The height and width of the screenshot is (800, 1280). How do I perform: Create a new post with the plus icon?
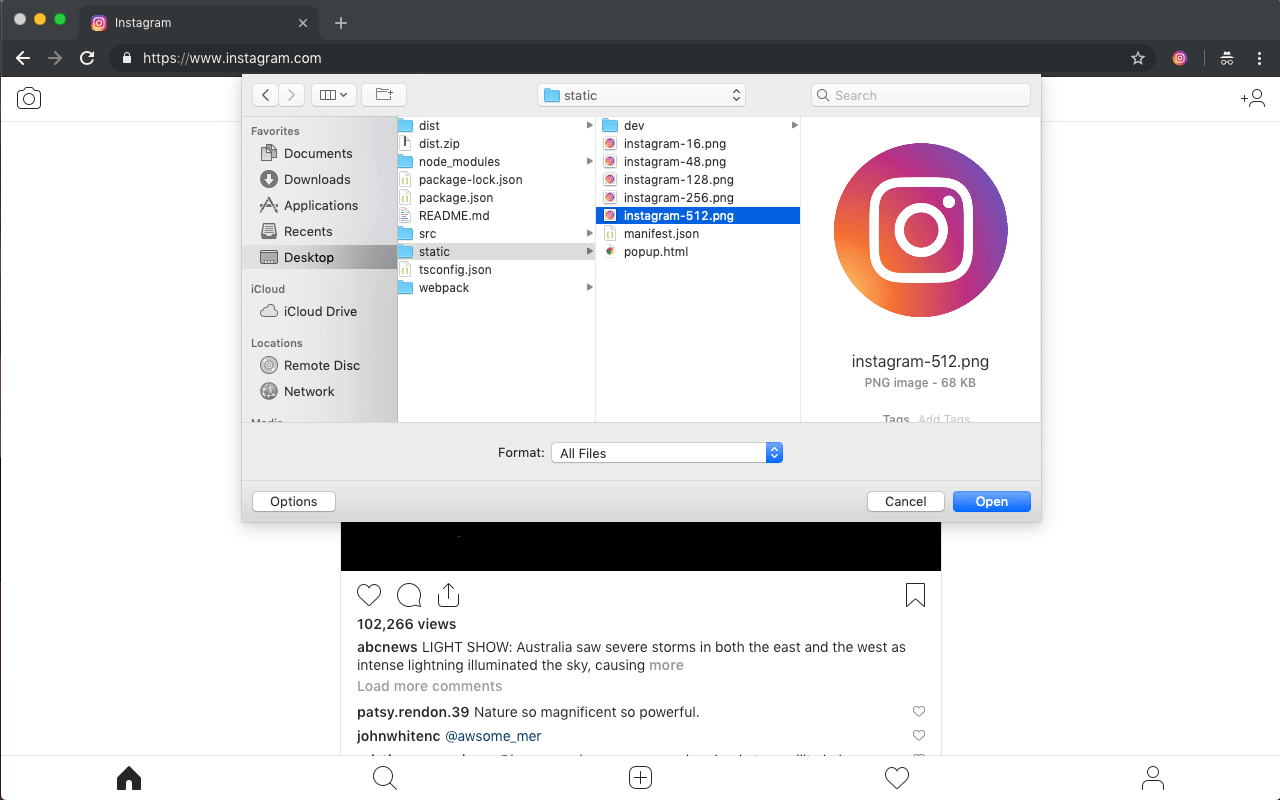click(640, 777)
